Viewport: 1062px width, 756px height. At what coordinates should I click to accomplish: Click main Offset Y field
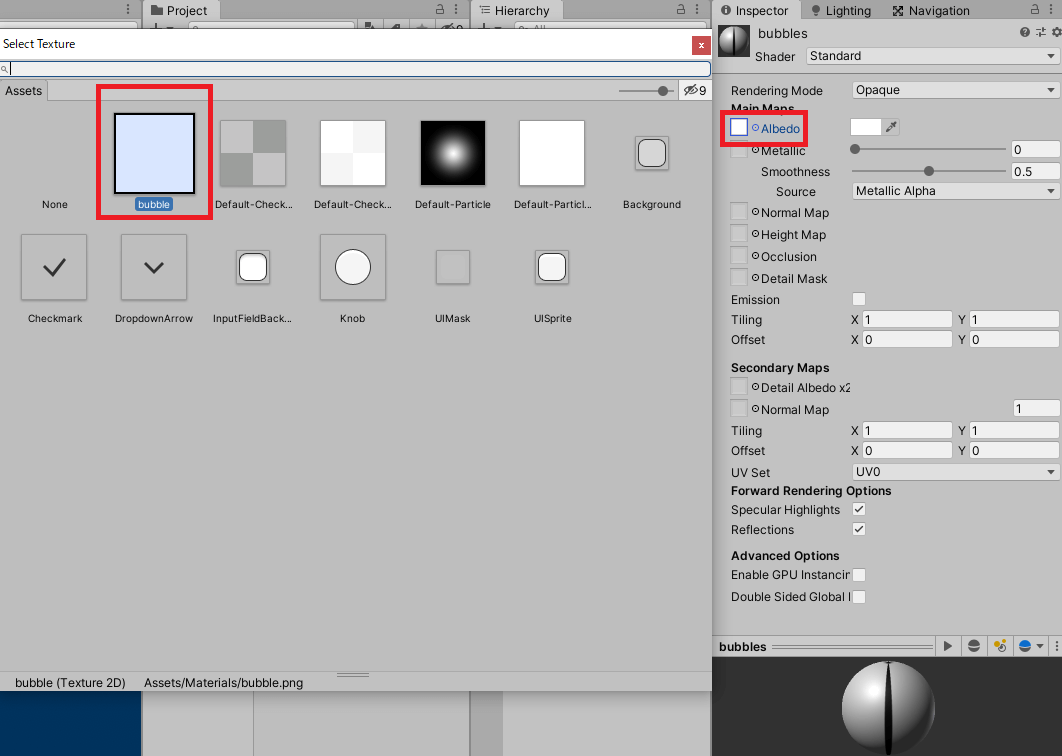[x=1014, y=339]
